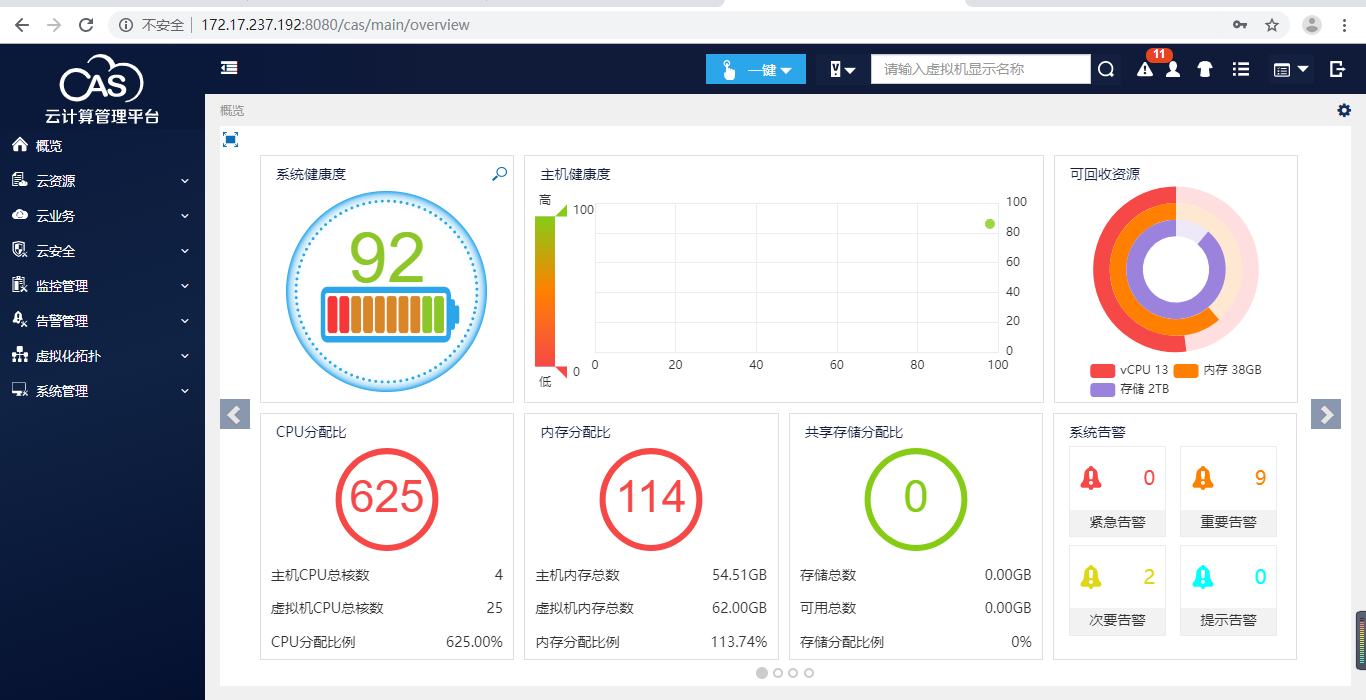Screen dimensions: 1366x700
Task: Click the logout icon in top bar
Action: coord(1337,69)
